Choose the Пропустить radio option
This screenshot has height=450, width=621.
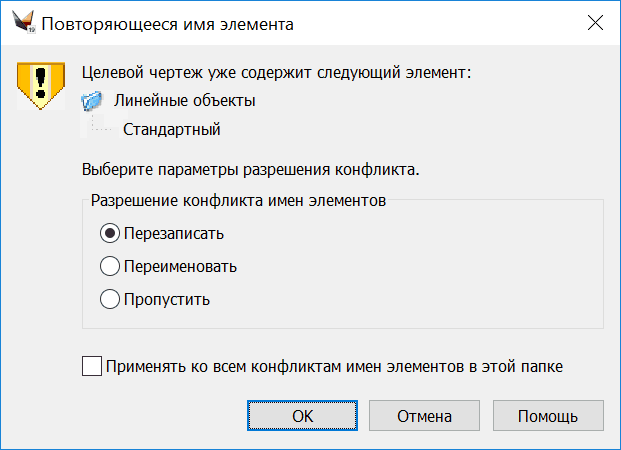click(110, 299)
